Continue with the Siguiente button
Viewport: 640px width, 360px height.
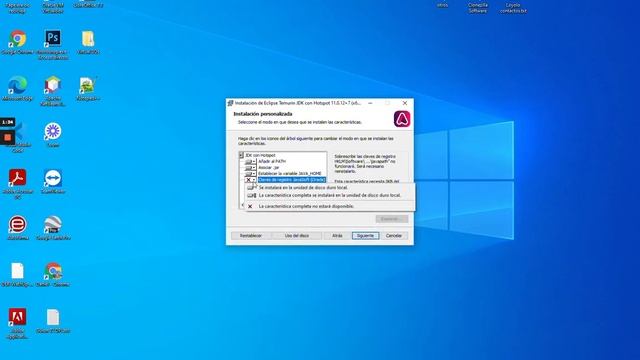[x=365, y=236]
